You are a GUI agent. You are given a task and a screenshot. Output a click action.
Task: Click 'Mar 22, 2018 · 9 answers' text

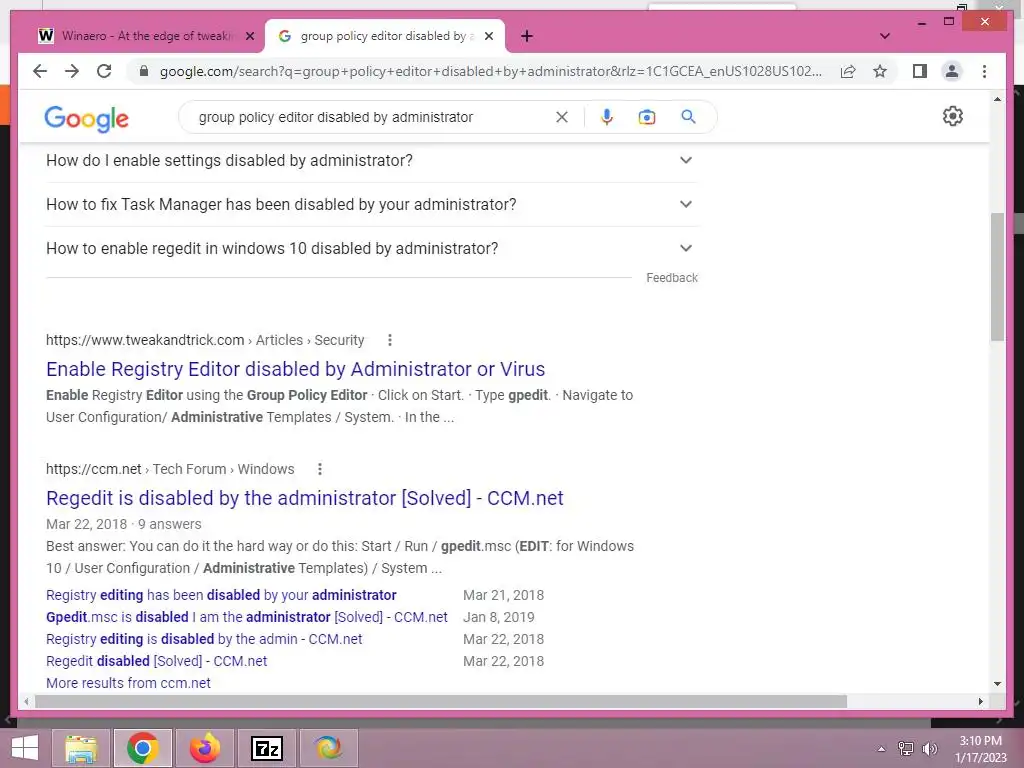[x=123, y=524]
